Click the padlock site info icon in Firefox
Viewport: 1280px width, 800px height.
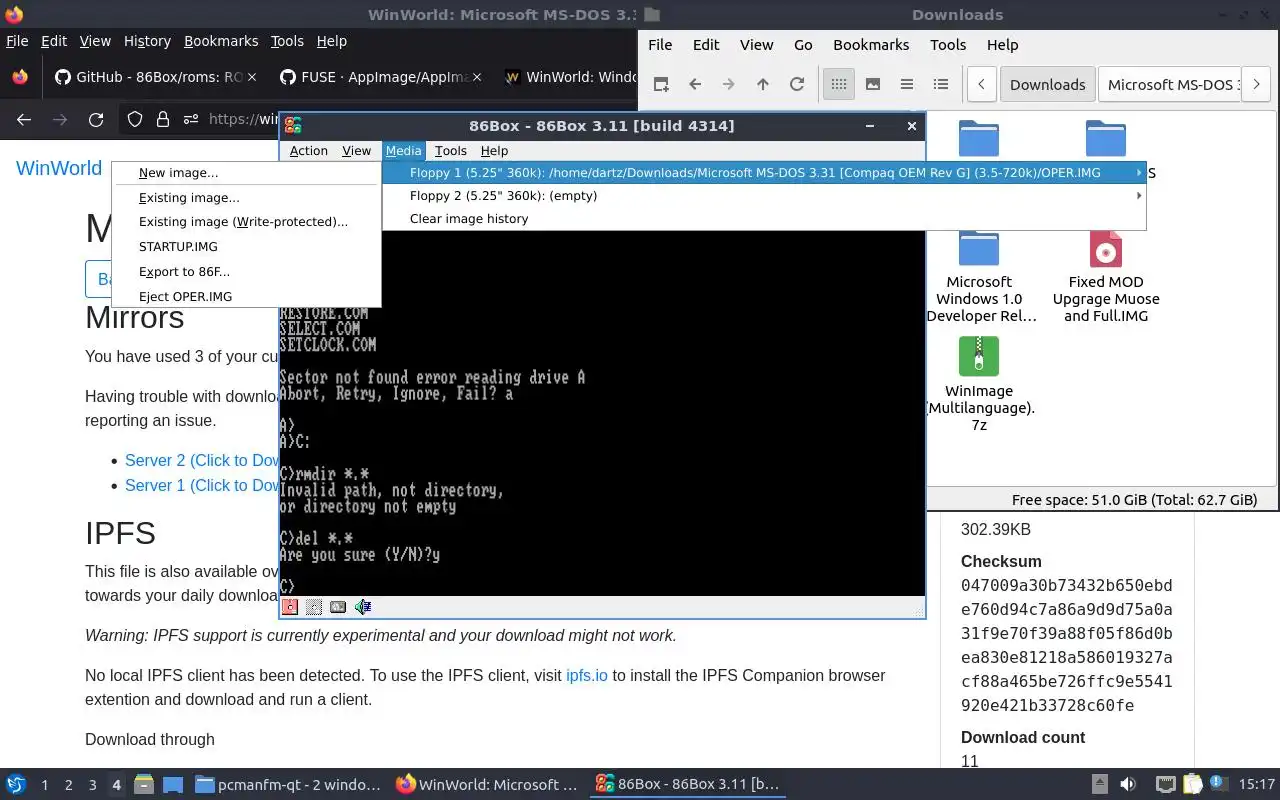point(162,119)
